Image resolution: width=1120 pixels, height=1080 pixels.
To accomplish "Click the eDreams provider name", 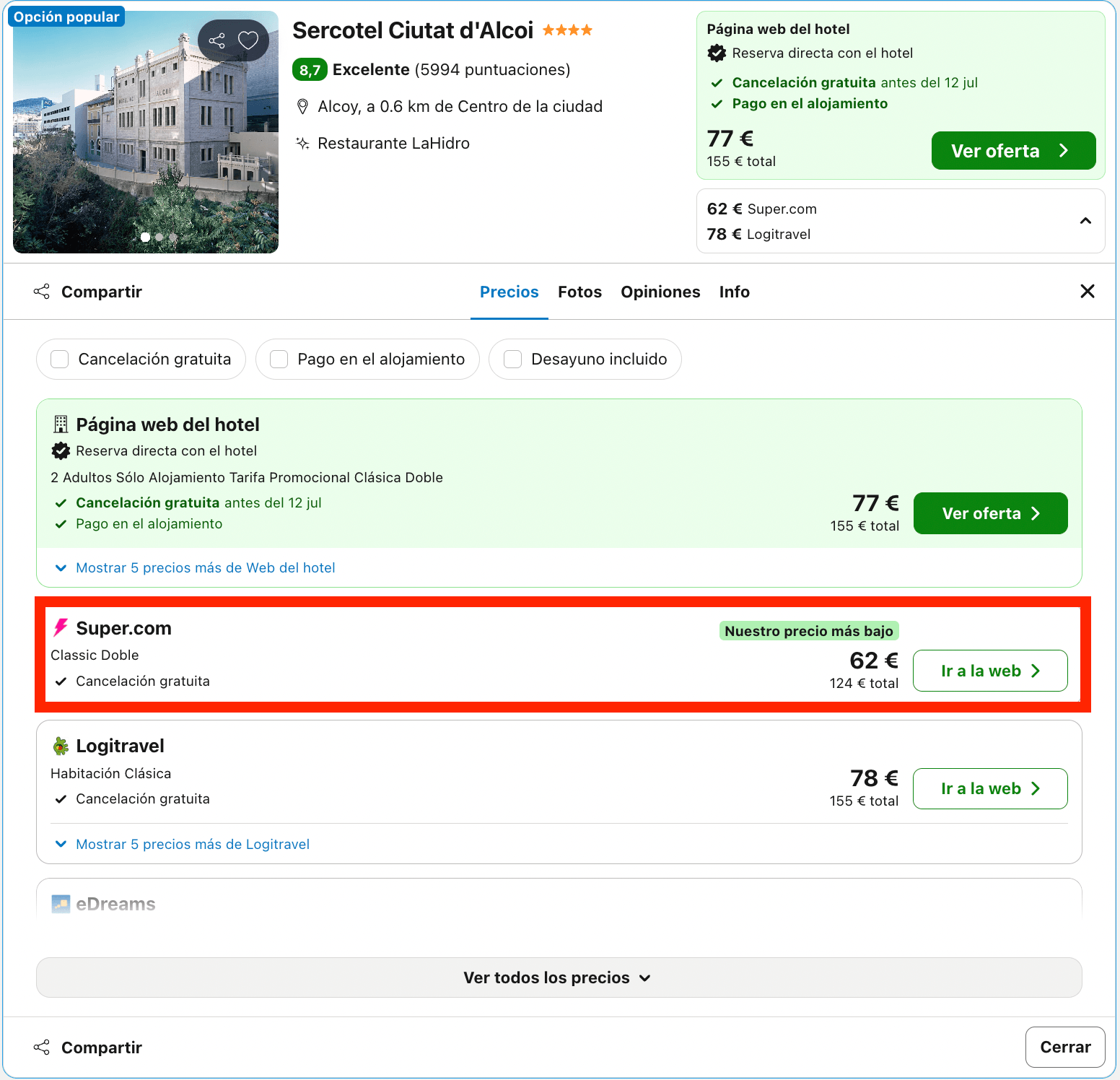I will pos(115,904).
